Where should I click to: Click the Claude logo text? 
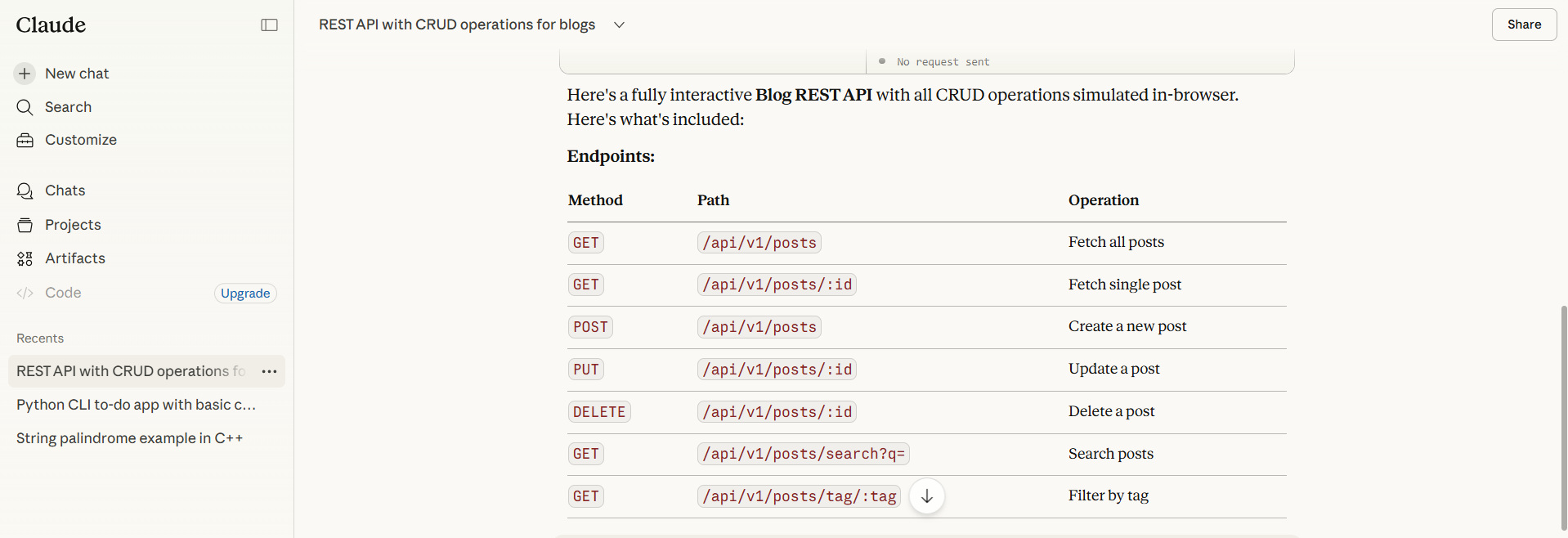51,25
